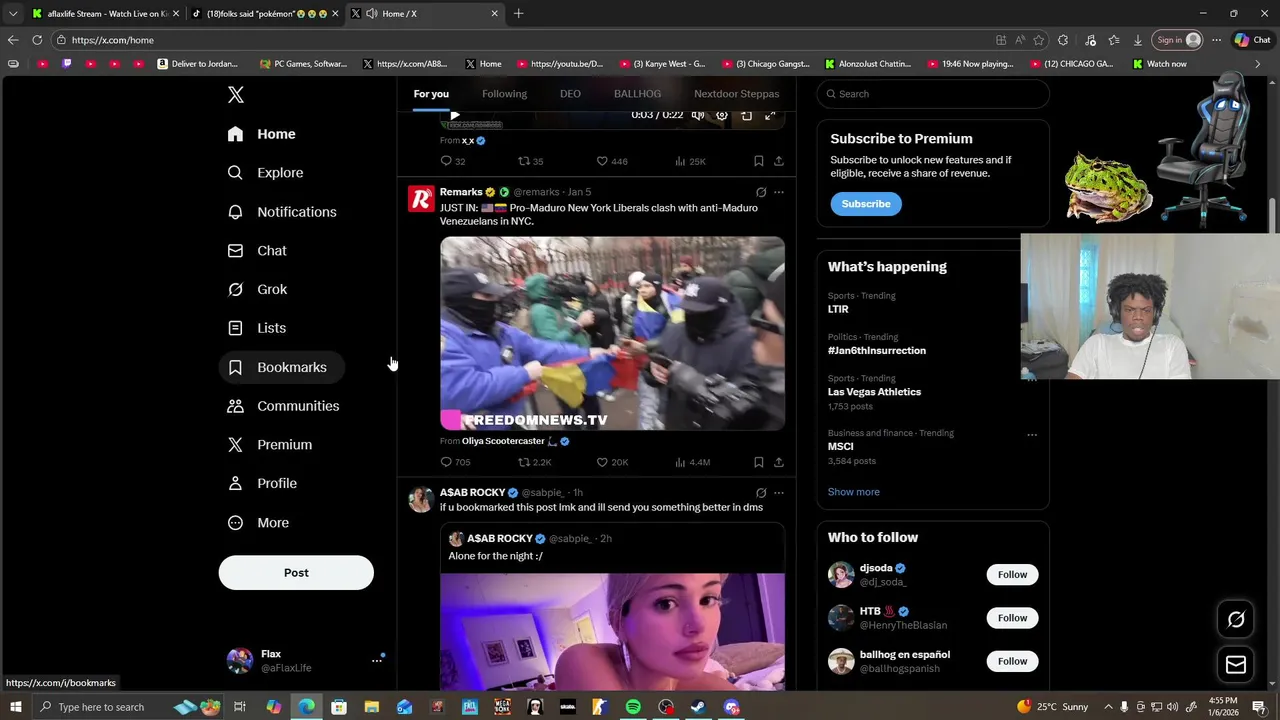Click the Grok icon on the Remarks post
The width and height of the screenshot is (1280, 720).
tap(761, 192)
